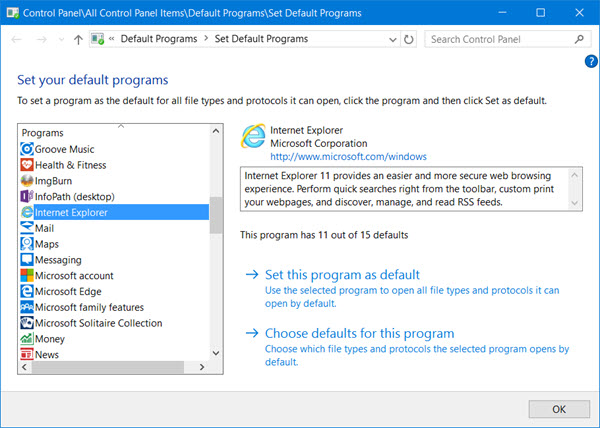Select Set Default Programs breadcrumb

coord(261,39)
